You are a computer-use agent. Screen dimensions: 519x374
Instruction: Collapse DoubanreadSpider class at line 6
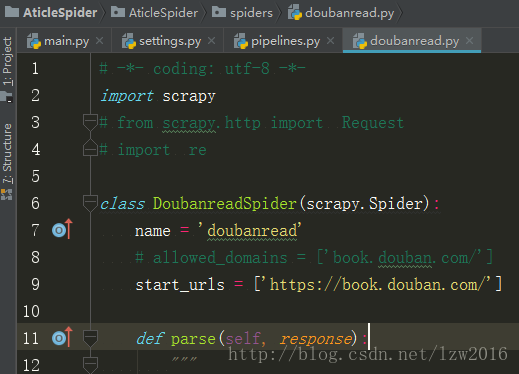[90, 203]
